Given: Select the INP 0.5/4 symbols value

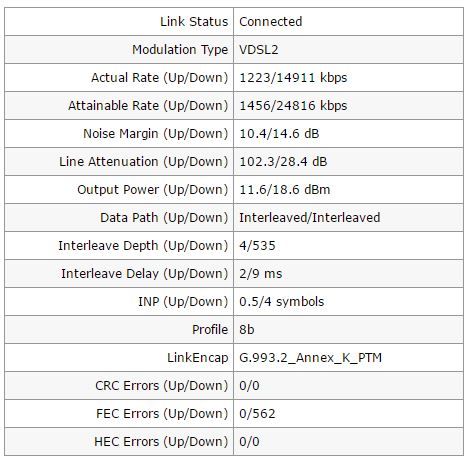Looking at the screenshot, I should [x=282, y=302].
